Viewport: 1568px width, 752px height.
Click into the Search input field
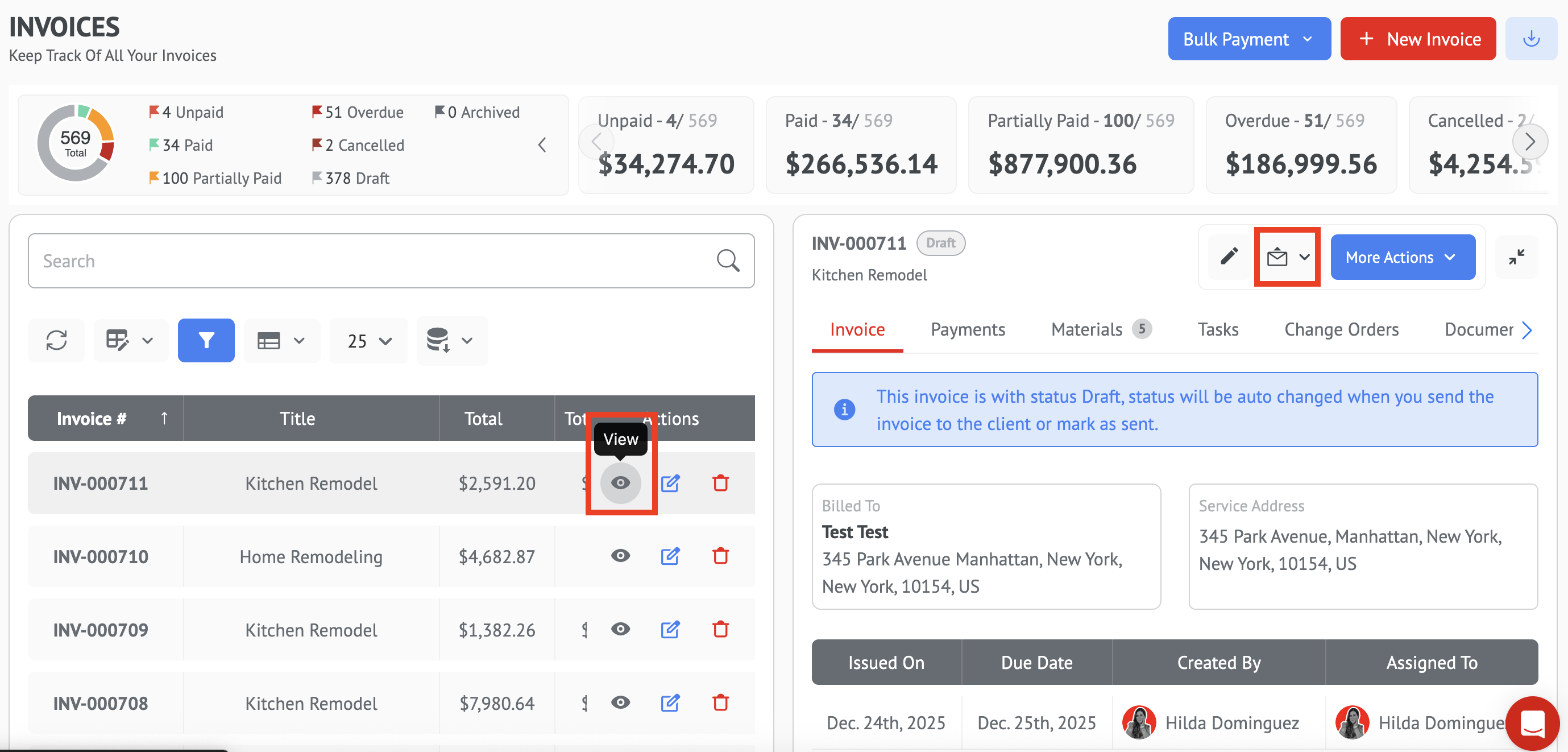[x=365, y=261]
